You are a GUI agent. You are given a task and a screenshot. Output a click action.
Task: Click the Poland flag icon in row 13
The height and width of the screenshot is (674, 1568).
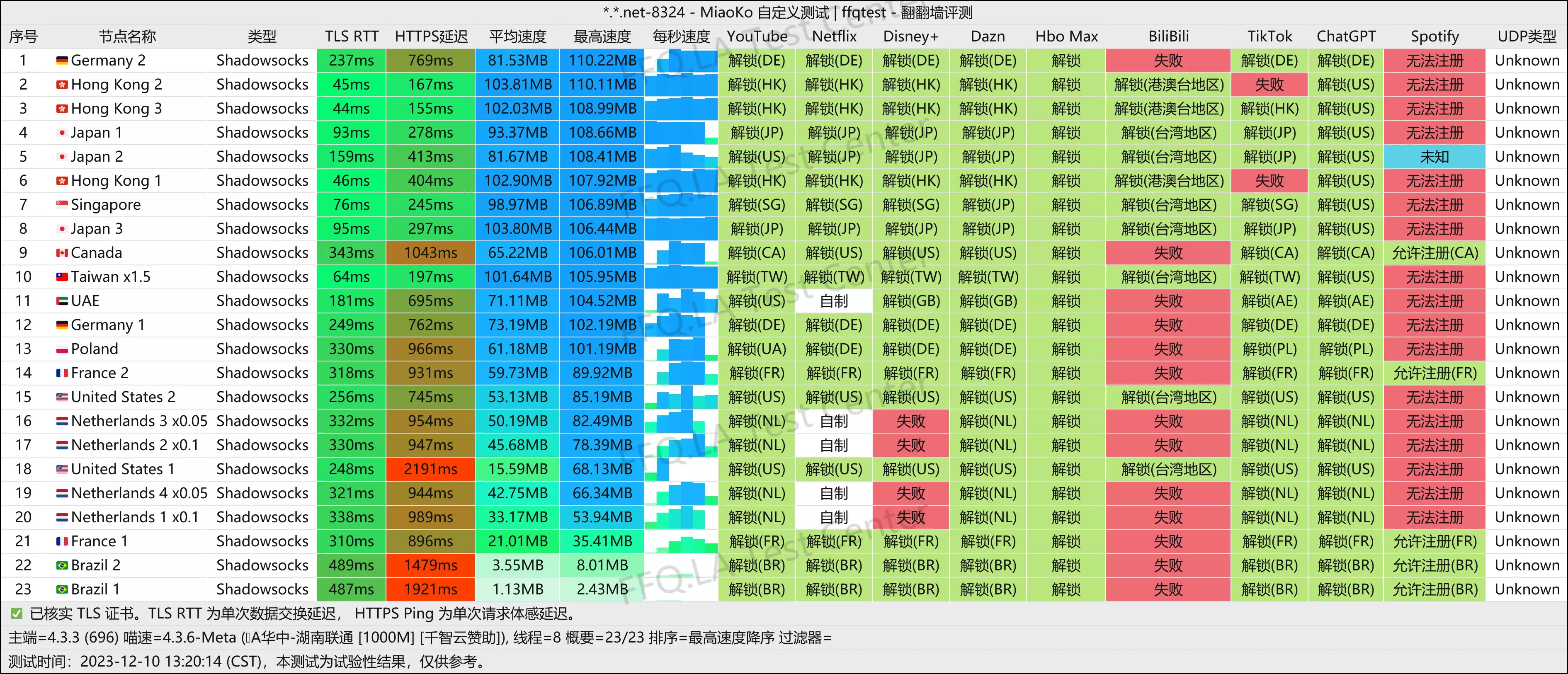click(61, 349)
